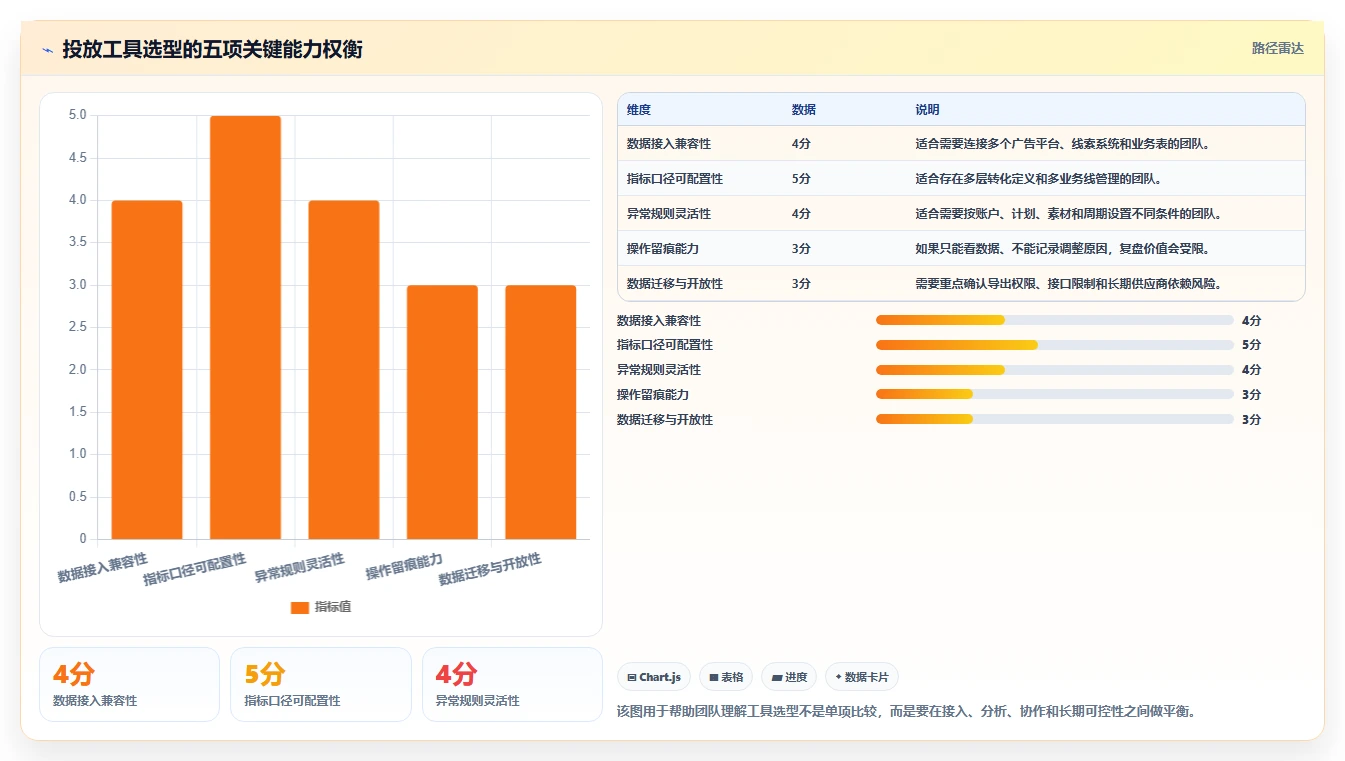
Task: Click the 异常规则灵活性 progress label
Action: click(659, 370)
